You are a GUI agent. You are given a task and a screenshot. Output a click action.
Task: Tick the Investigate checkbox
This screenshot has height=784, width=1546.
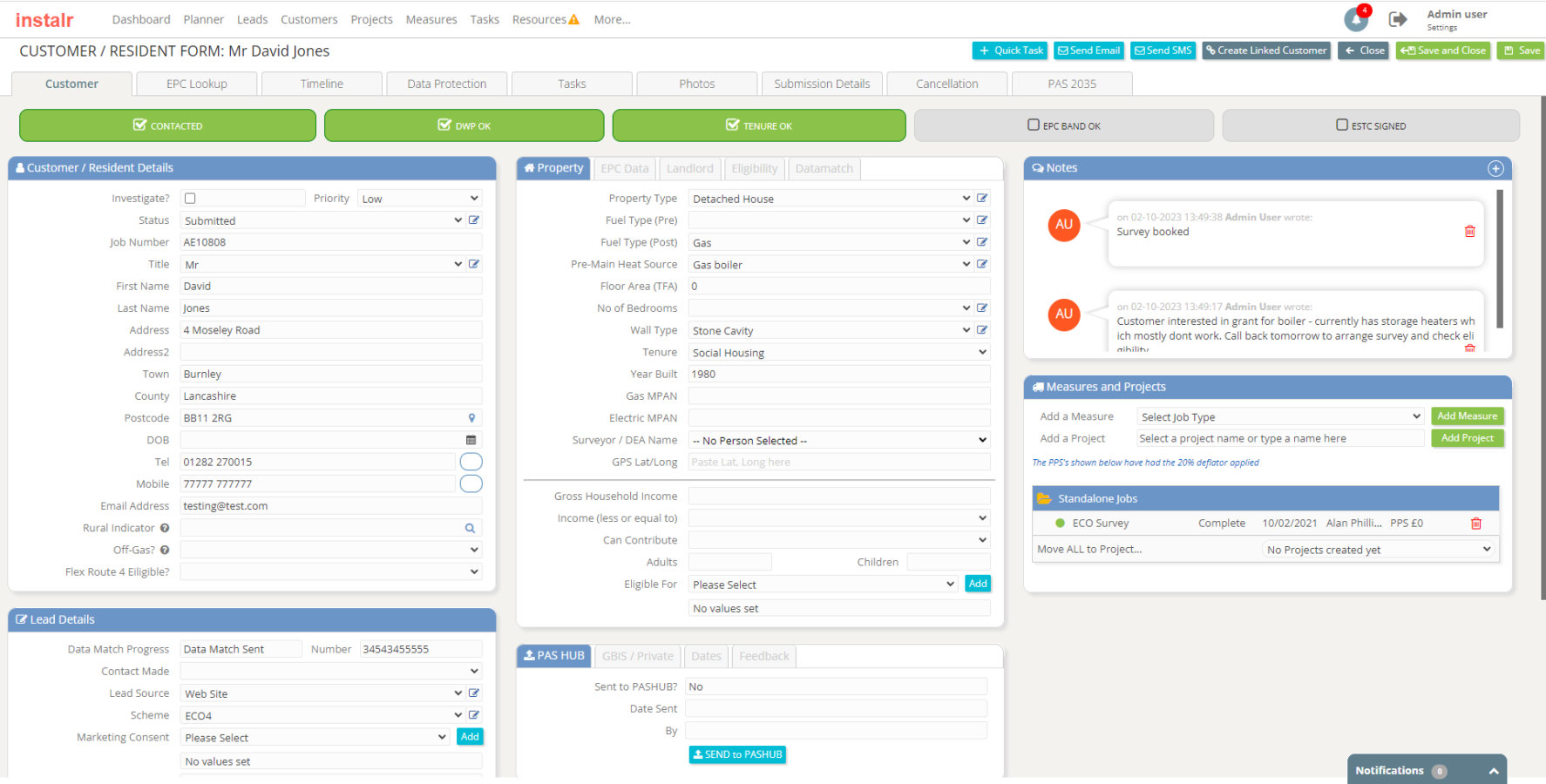[x=190, y=199]
